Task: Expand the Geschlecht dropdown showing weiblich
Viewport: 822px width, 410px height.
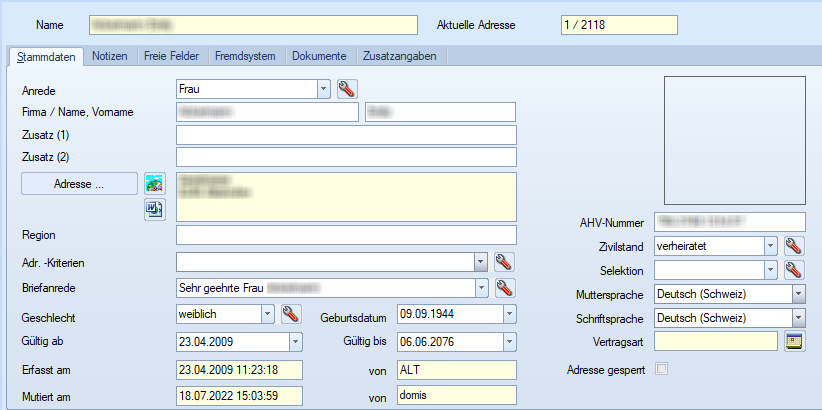Action: tap(267, 314)
